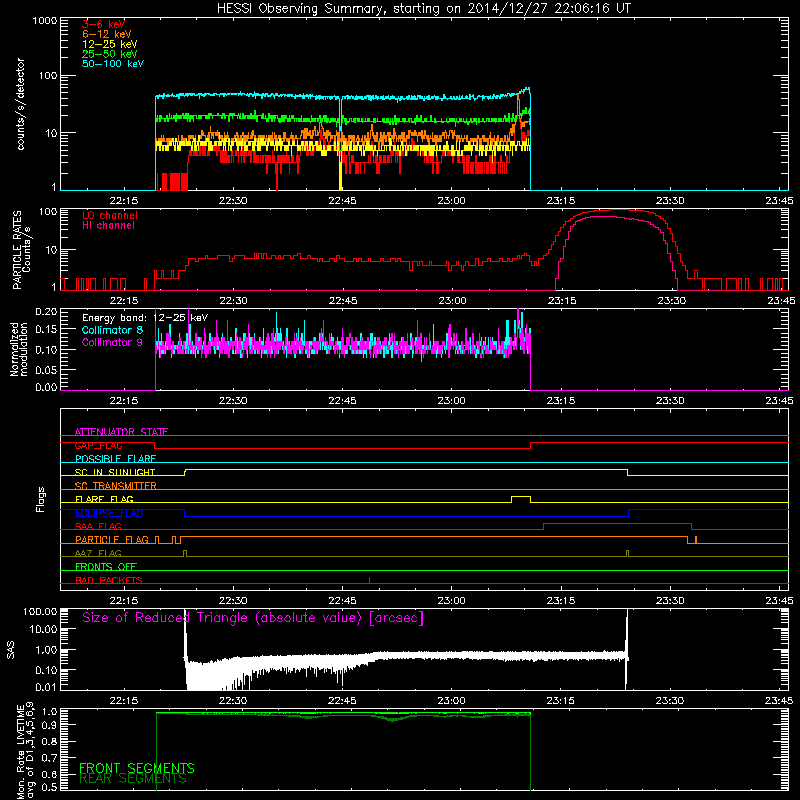Click 23:00 time label below modulation panel
This screenshot has width=800, height=800.
coord(452,401)
